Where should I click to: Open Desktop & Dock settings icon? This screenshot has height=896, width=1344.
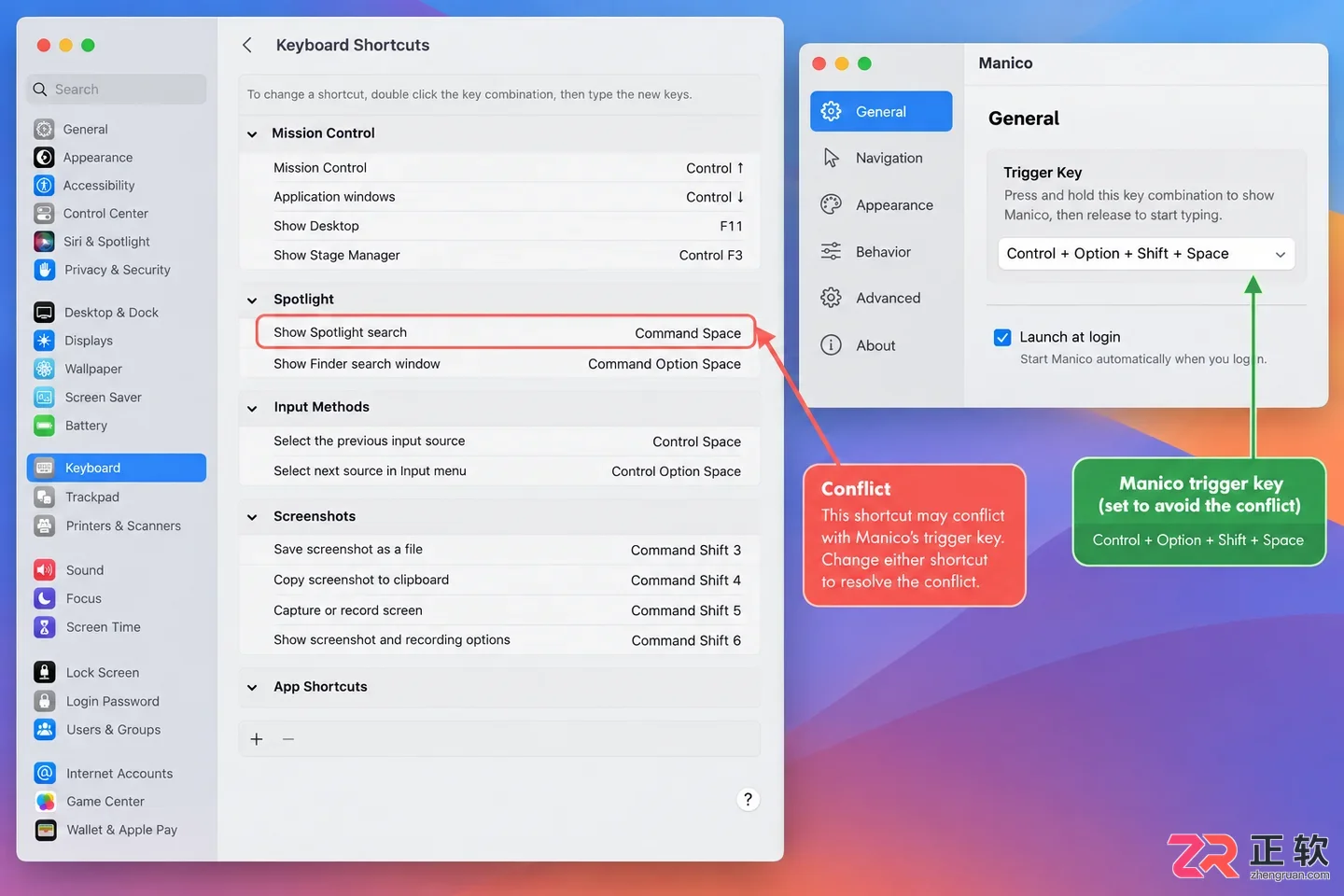point(44,313)
